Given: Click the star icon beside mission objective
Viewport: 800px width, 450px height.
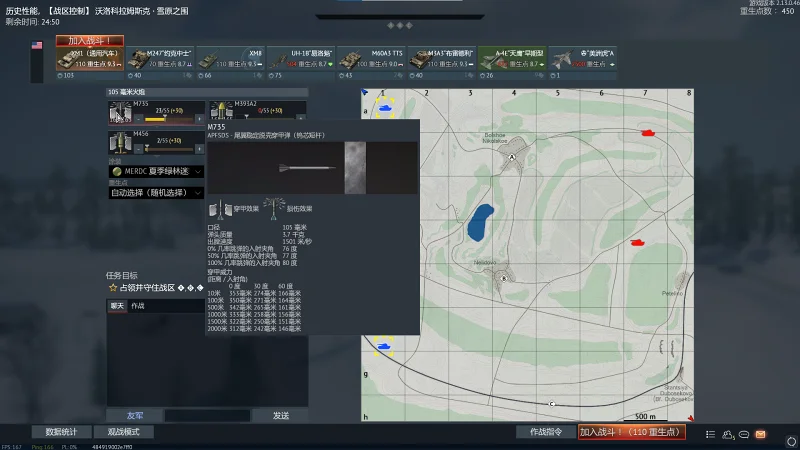Looking at the screenshot, I should (113, 288).
